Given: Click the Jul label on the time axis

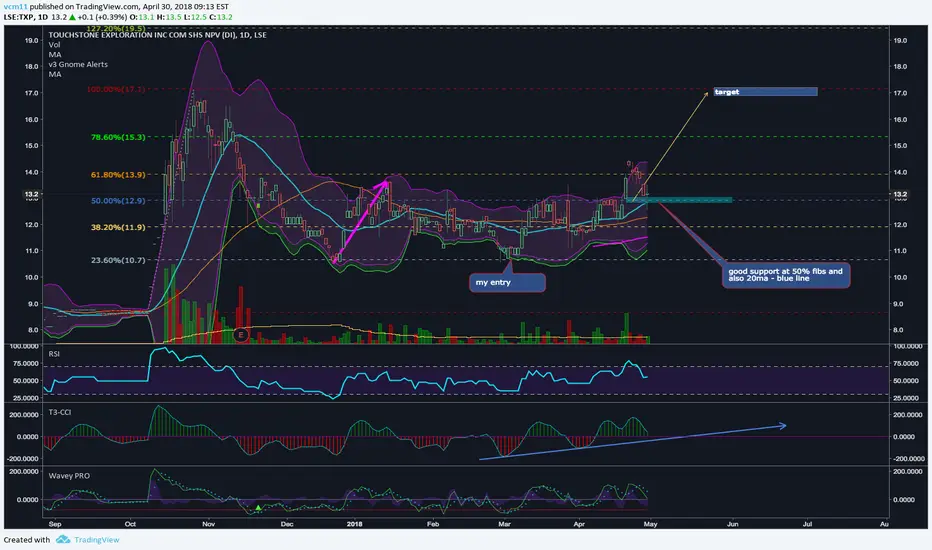Looking at the screenshot, I should point(808,524).
